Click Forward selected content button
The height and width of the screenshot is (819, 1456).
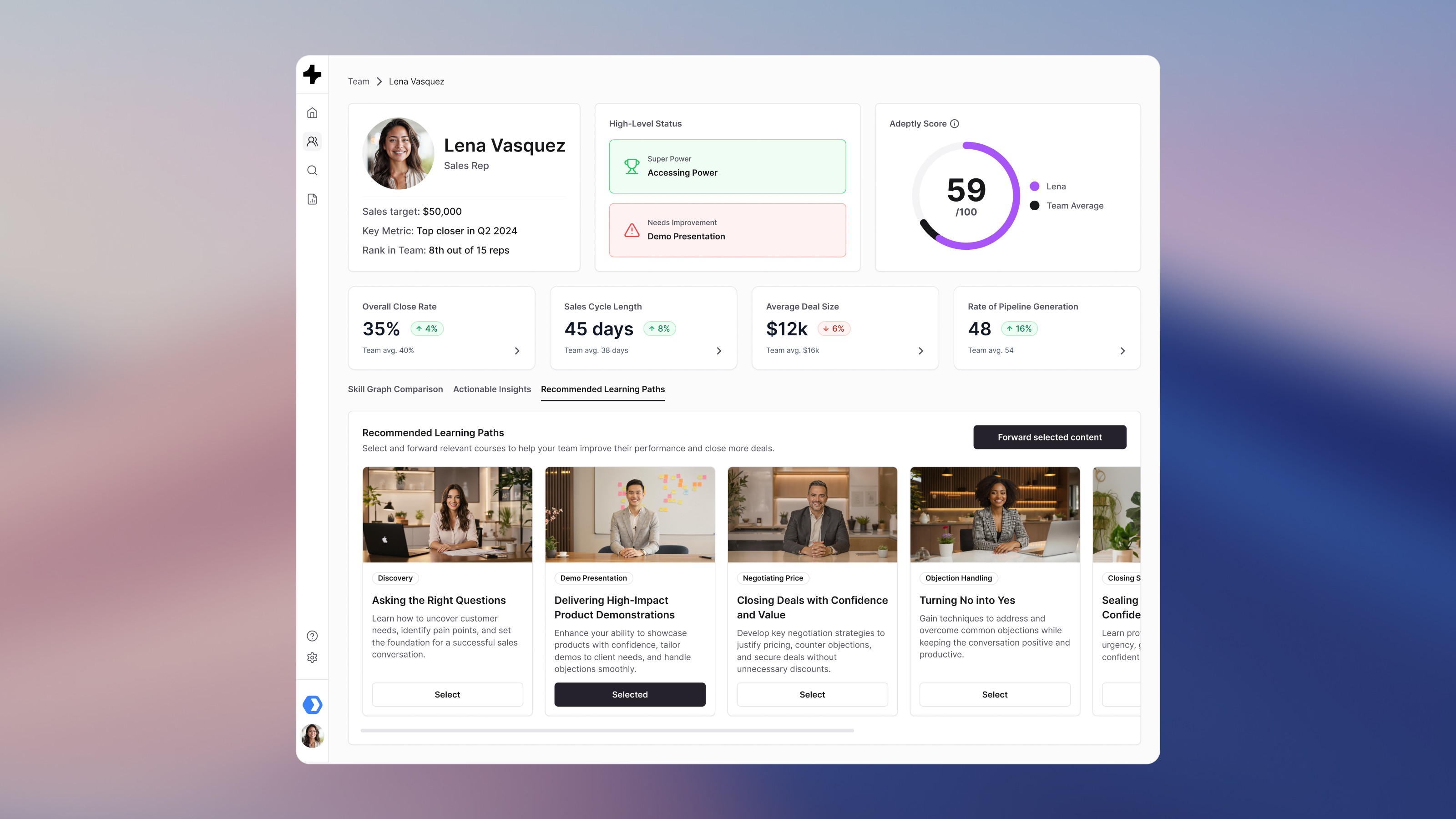[1049, 437]
